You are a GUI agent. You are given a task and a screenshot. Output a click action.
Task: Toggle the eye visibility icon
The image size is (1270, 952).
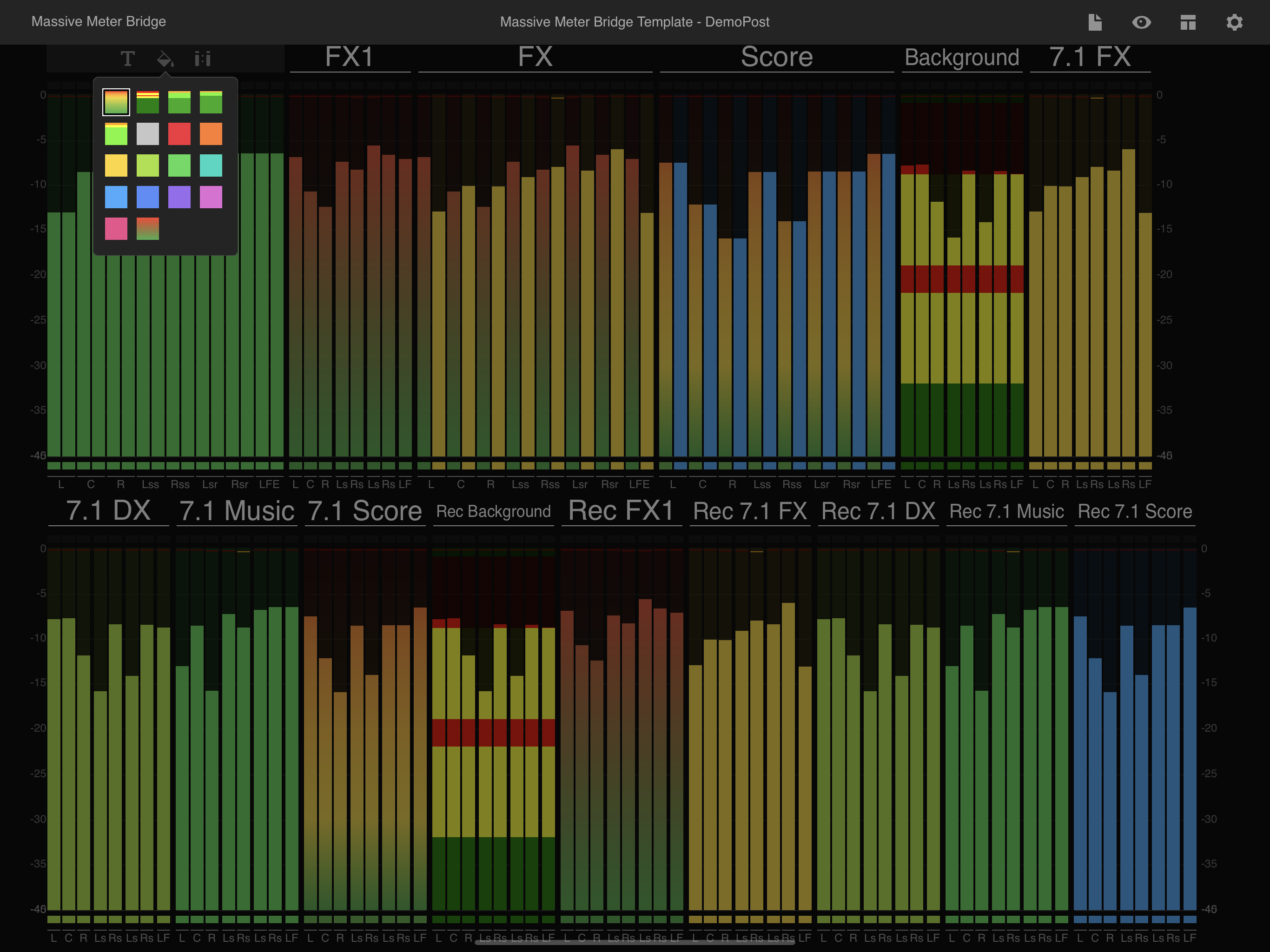(x=1141, y=22)
